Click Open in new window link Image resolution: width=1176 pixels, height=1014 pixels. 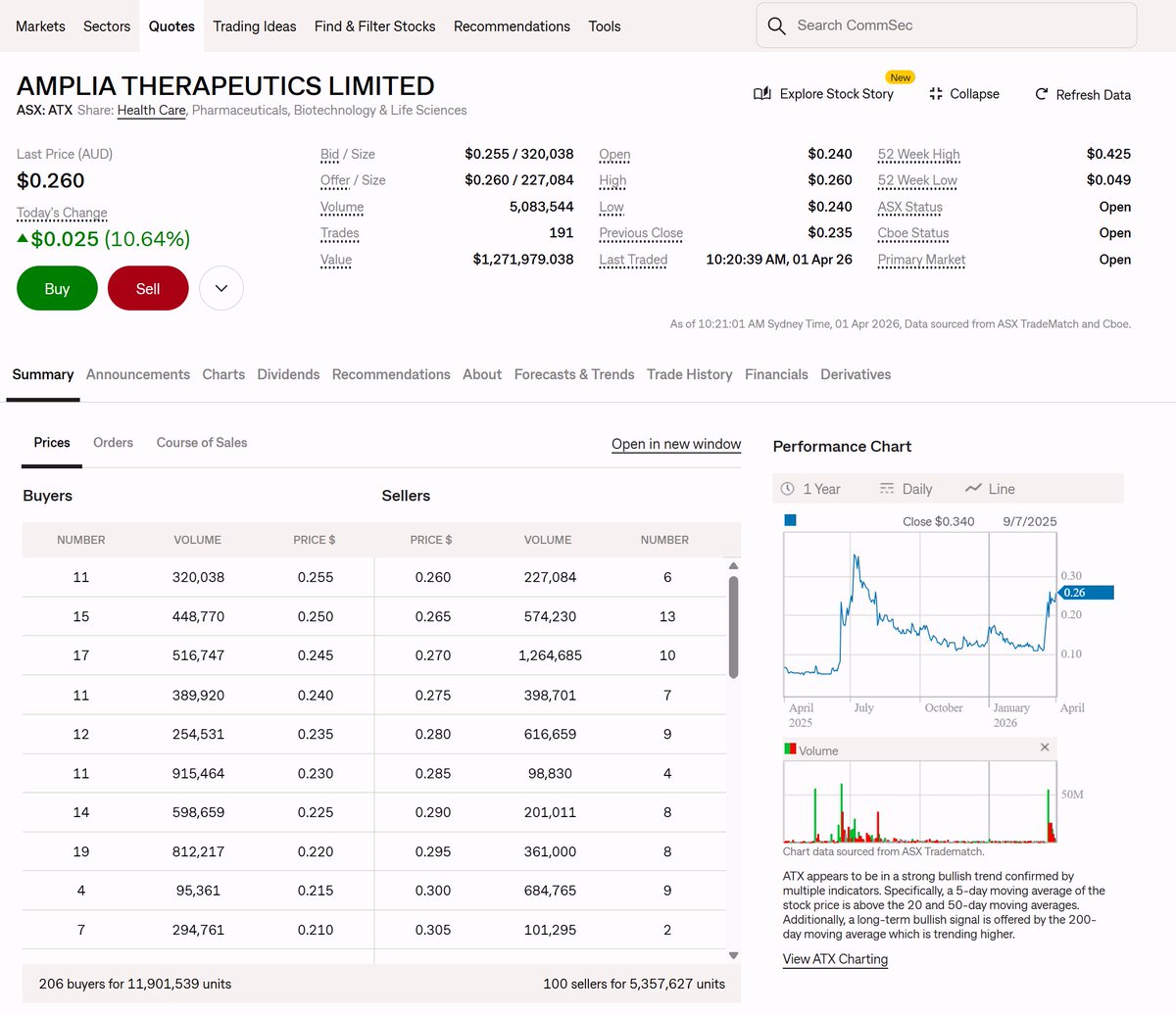click(676, 444)
